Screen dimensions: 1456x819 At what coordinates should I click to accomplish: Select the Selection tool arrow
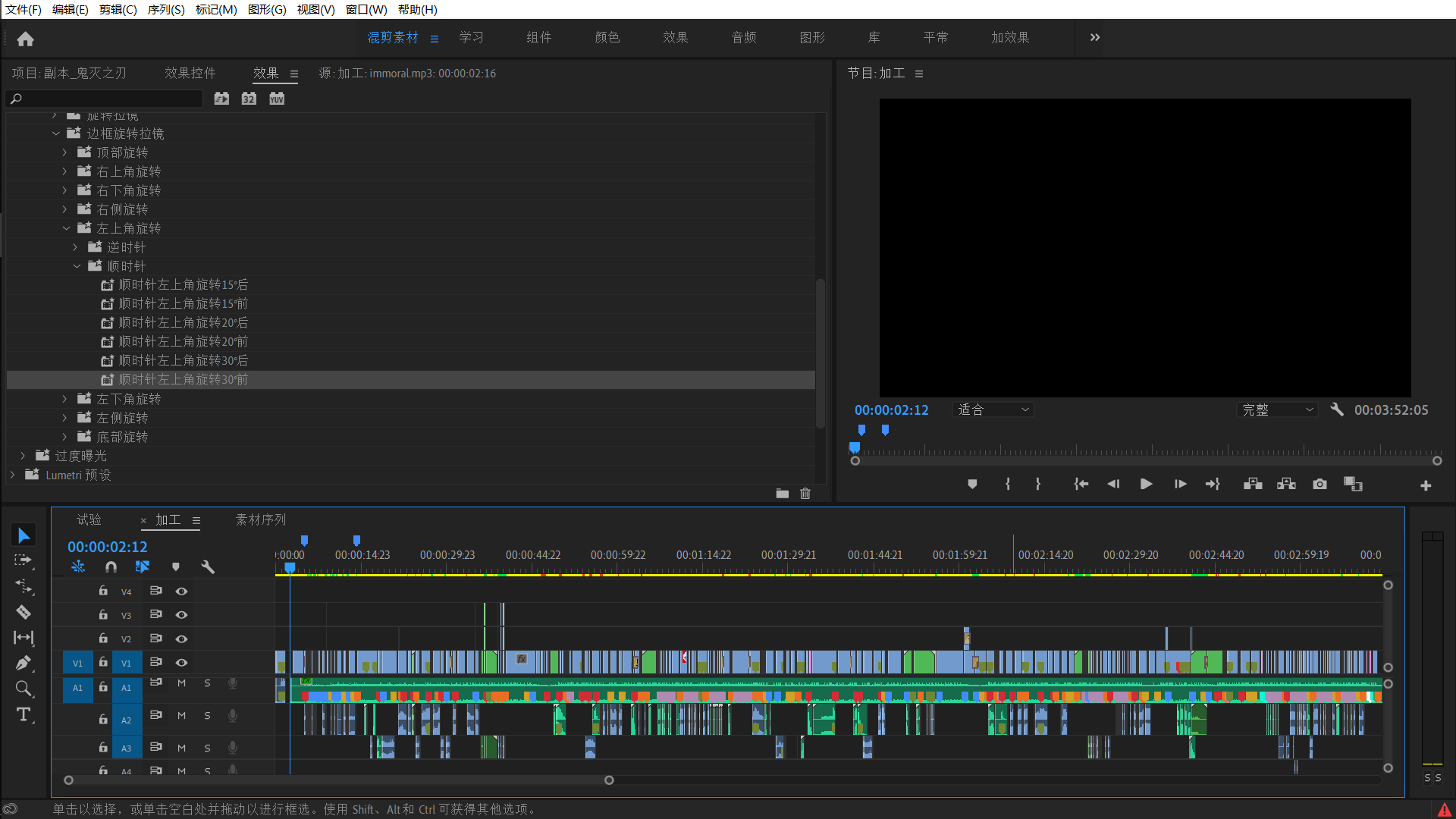[24, 535]
